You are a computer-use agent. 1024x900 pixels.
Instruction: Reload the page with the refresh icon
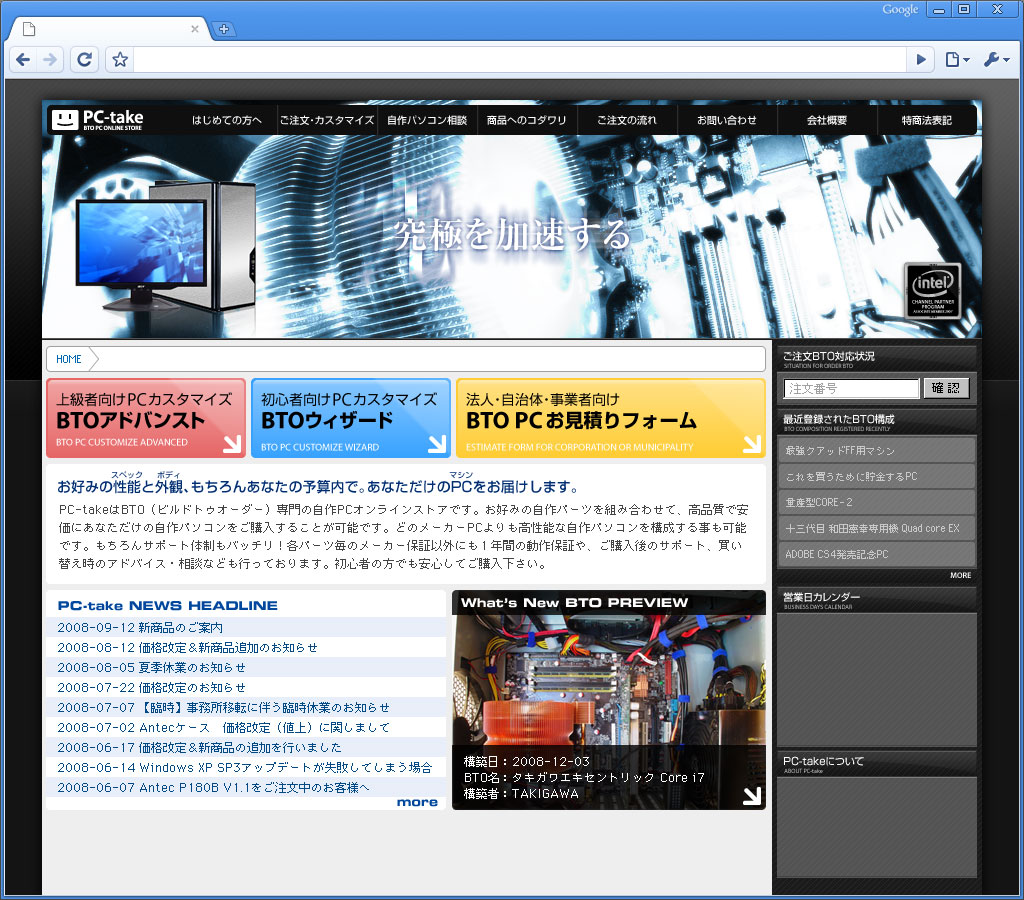[x=84, y=60]
